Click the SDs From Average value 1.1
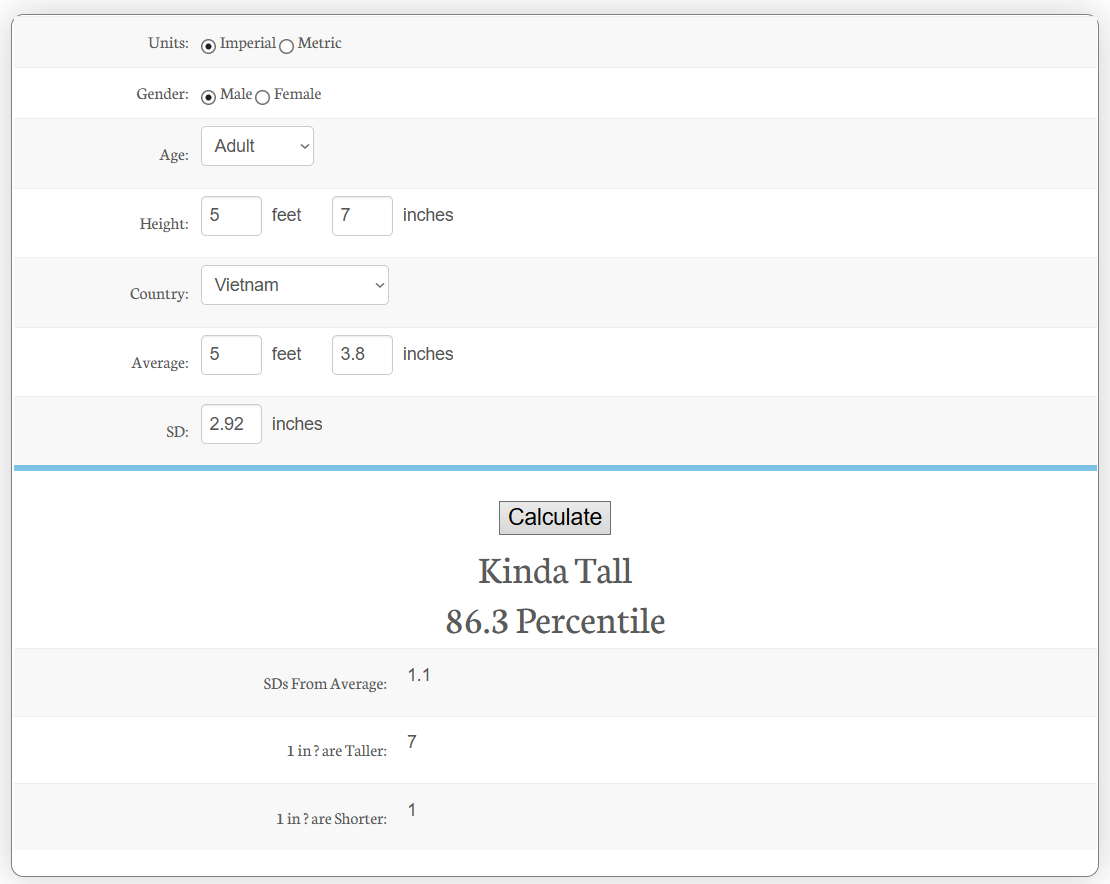 (x=419, y=675)
